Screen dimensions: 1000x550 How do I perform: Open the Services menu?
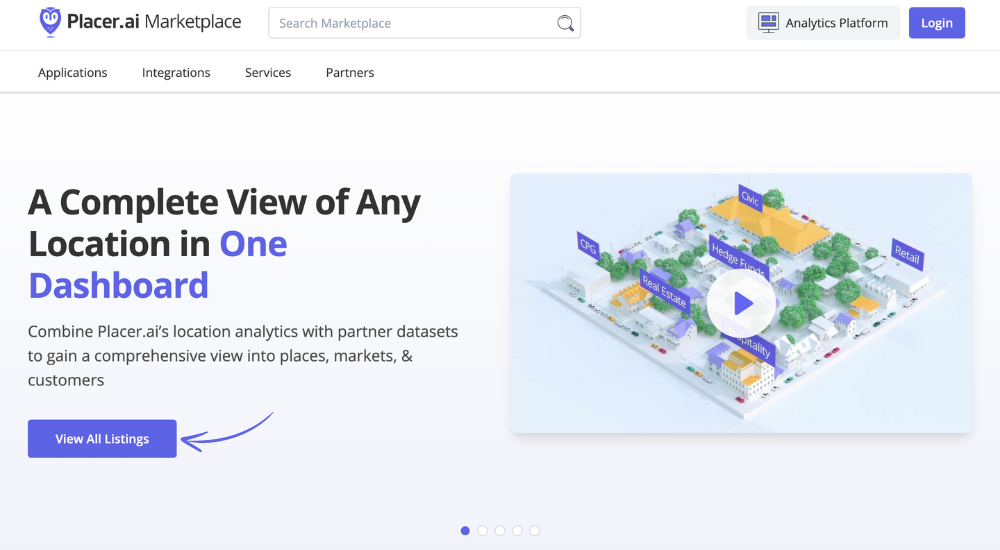(x=268, y=73)
